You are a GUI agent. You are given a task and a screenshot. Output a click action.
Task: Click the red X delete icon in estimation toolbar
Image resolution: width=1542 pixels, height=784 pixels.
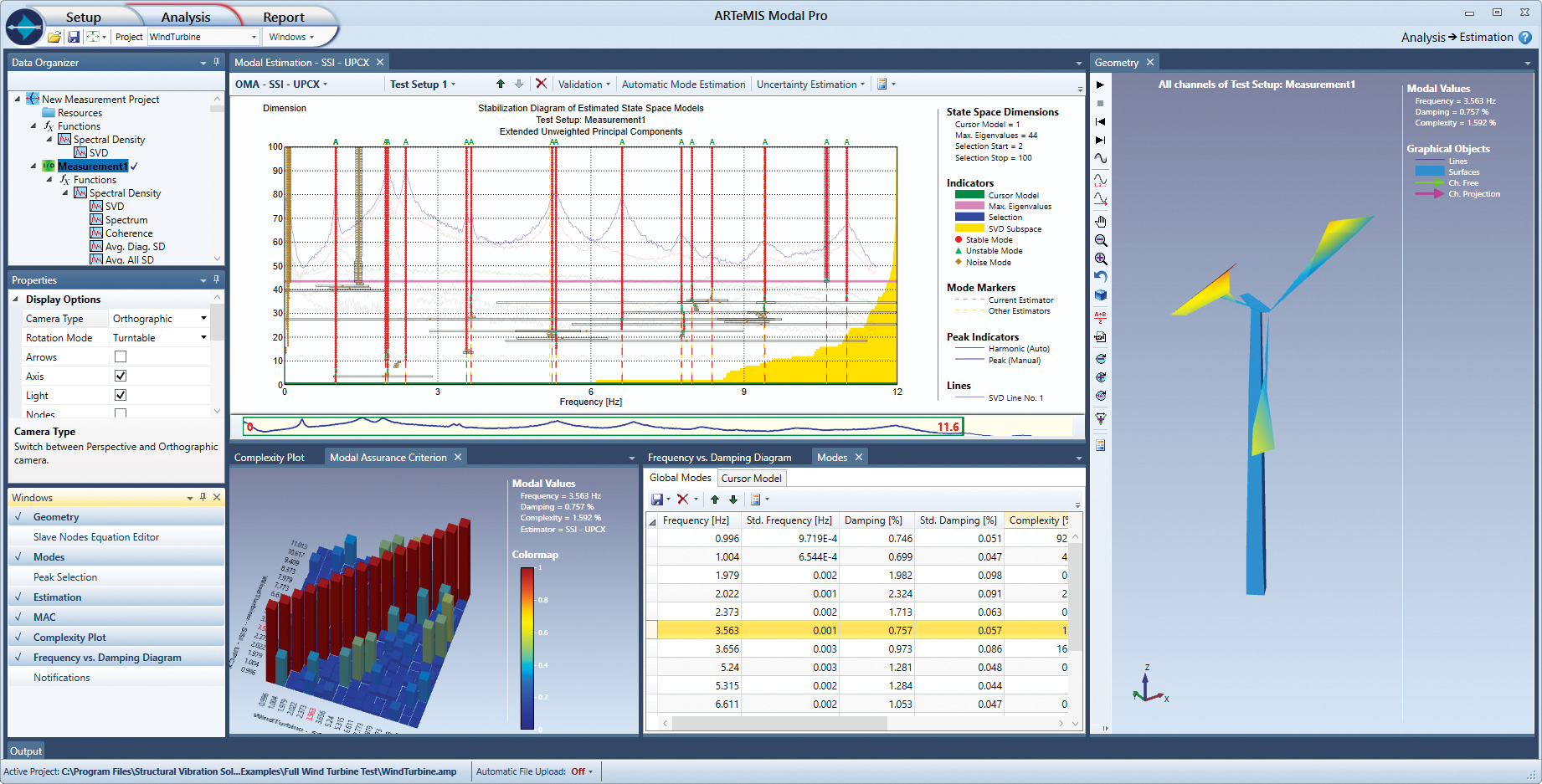(541, 84)
